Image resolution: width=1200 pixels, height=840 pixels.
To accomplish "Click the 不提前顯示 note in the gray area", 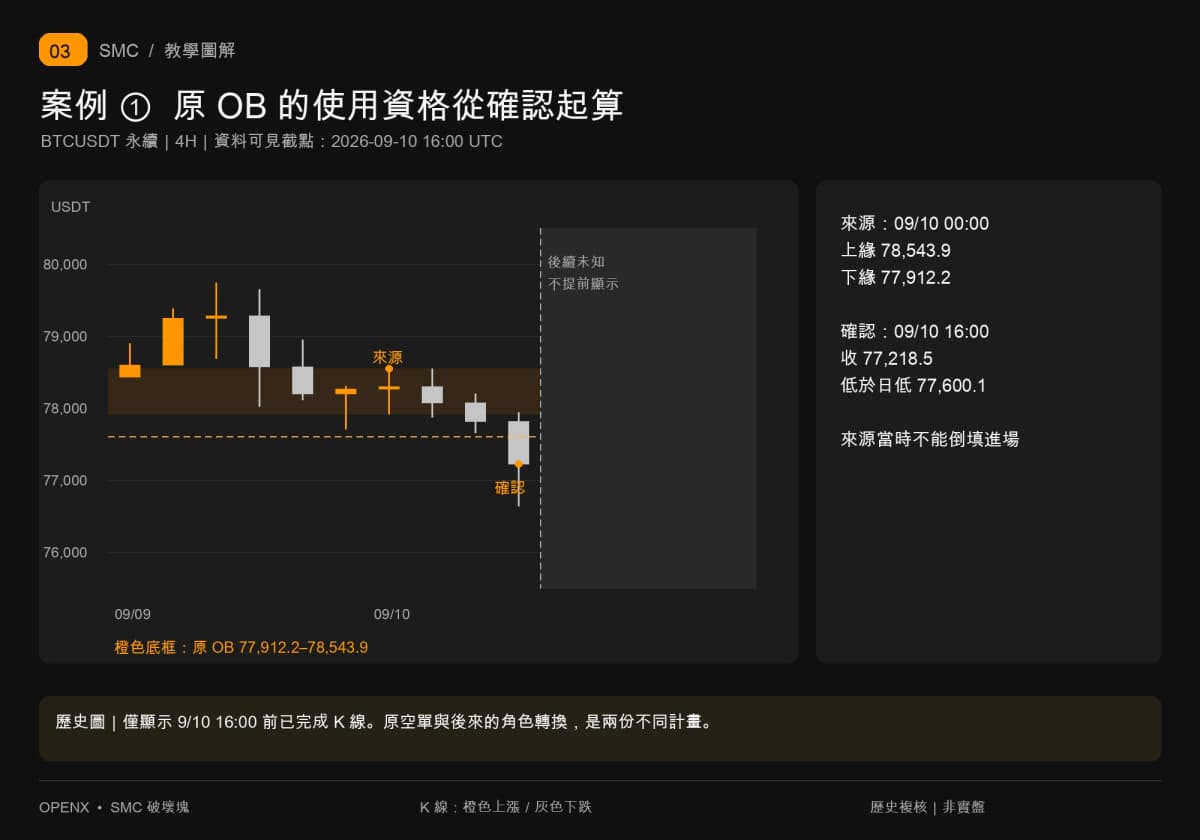I will 583,284.
